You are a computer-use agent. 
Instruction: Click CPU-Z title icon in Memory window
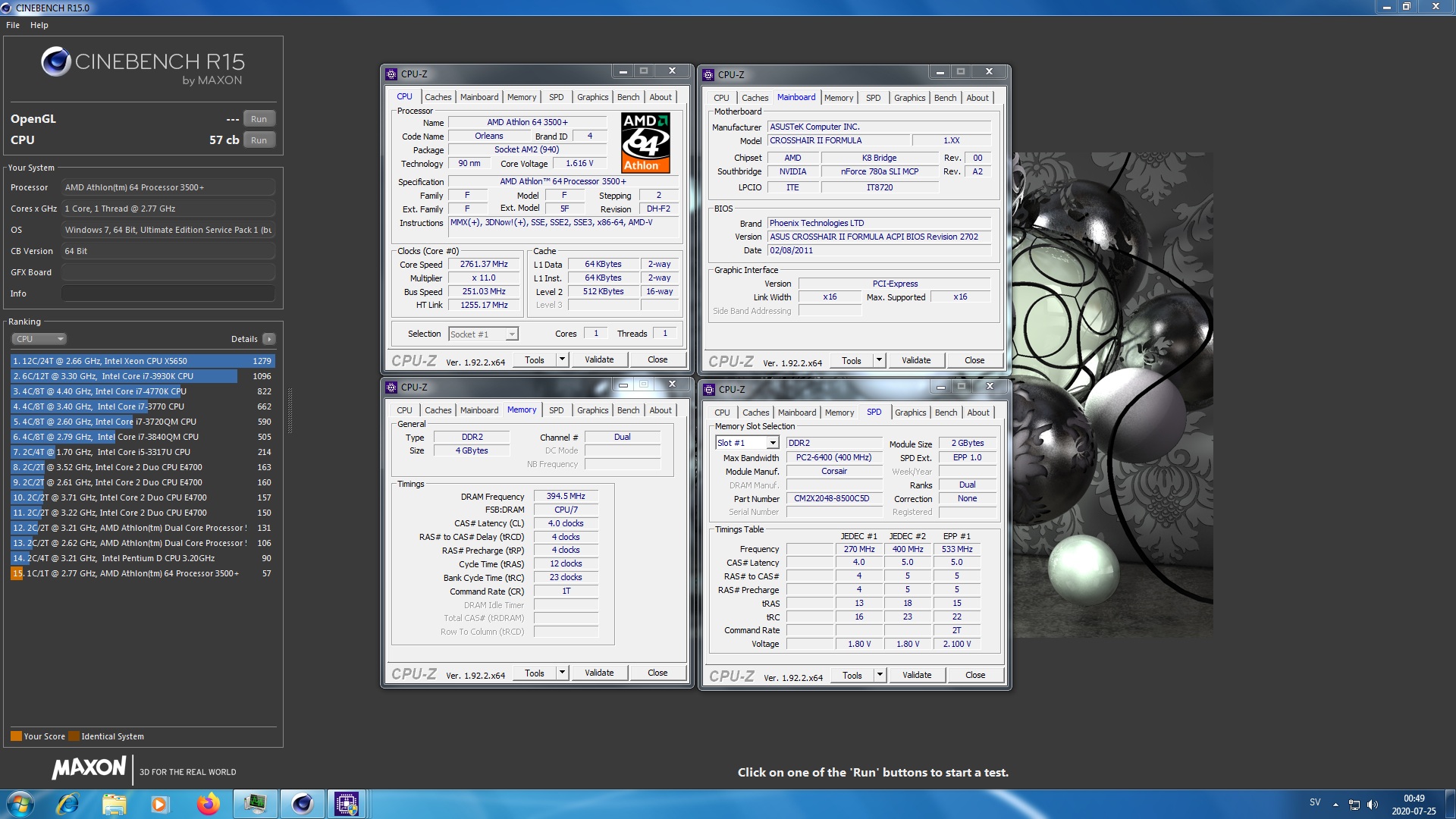tap(391, 387)
